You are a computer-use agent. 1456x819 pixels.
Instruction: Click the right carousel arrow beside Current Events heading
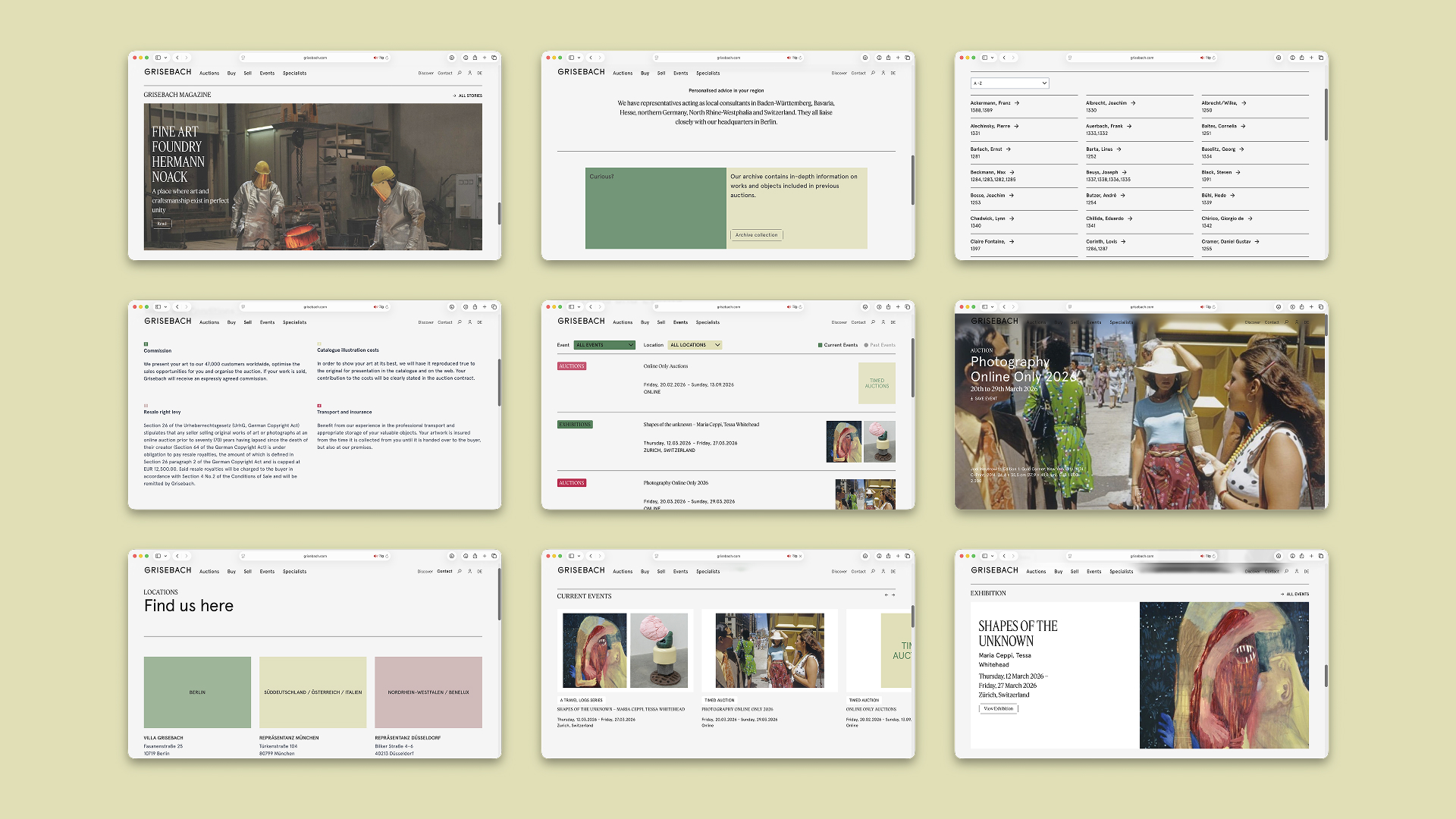point(893,595)
